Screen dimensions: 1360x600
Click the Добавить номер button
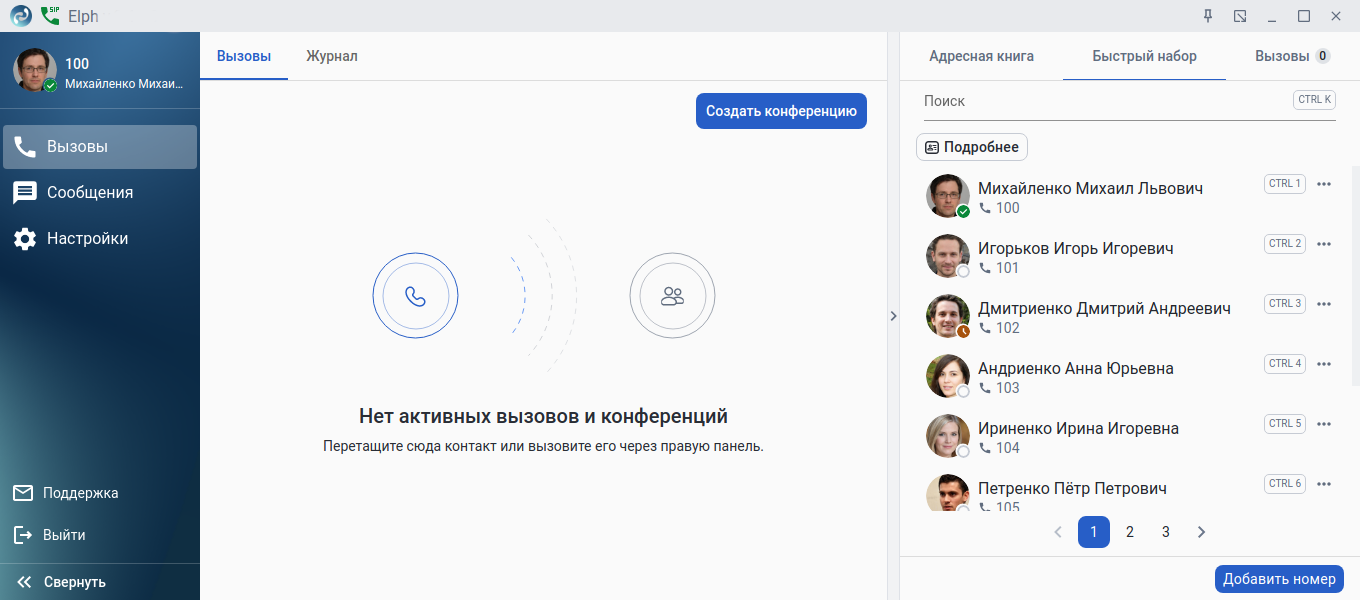(1278, 579)
